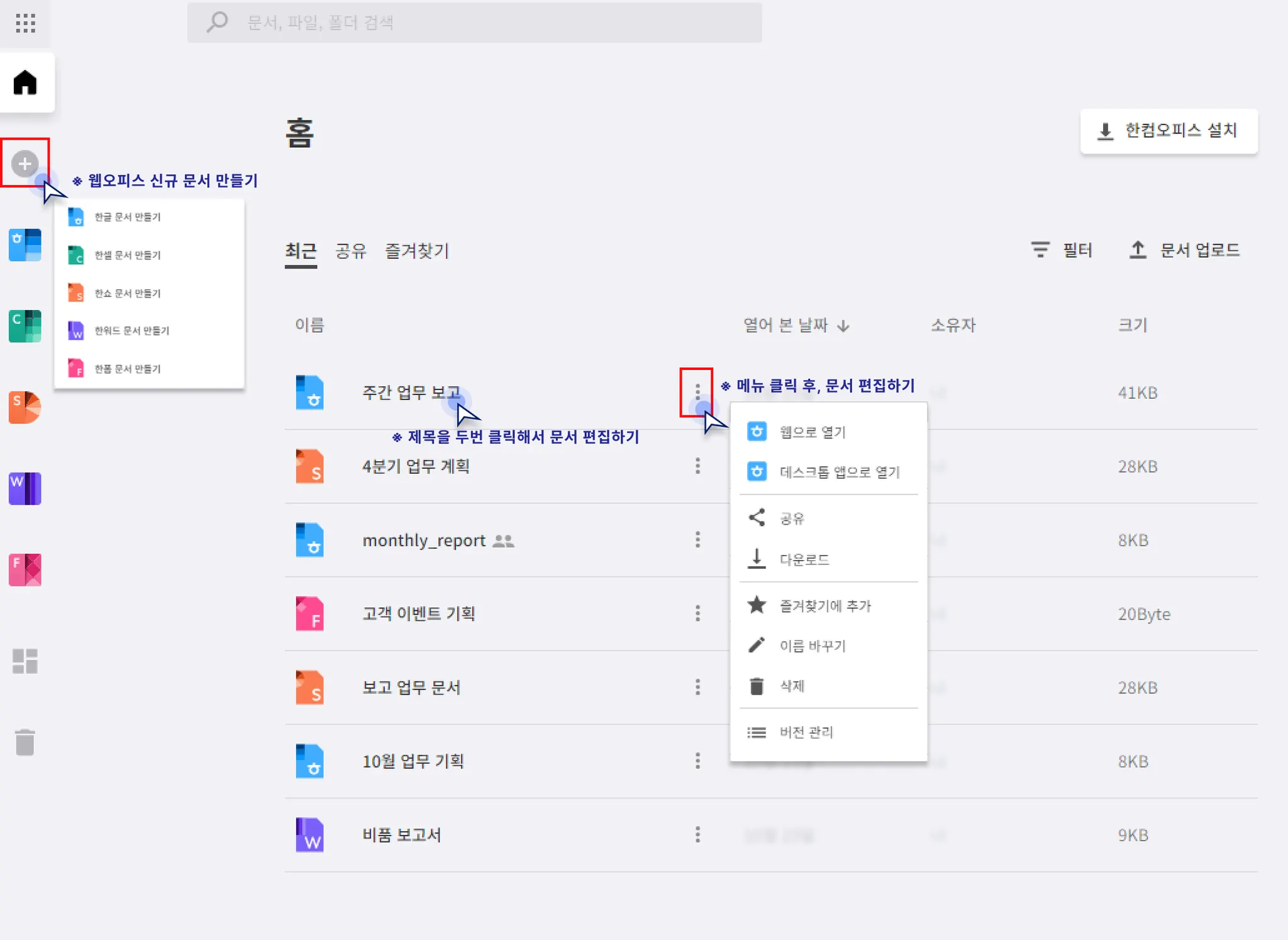Switch to the 공유 tab
The width and height of the screenshot is (1288, 940).
(350, 251)
